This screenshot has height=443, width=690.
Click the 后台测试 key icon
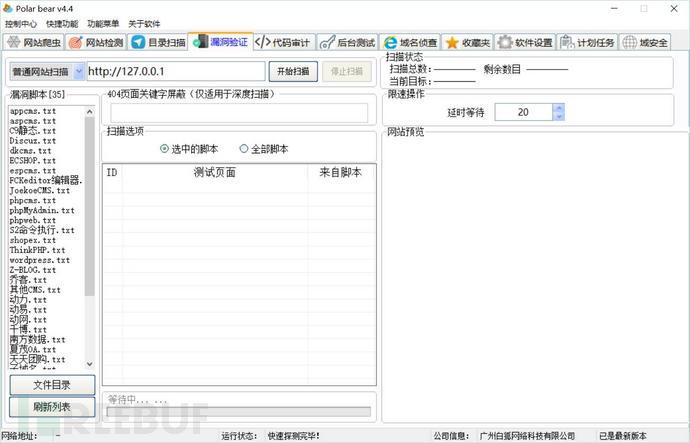coord(327,42)
